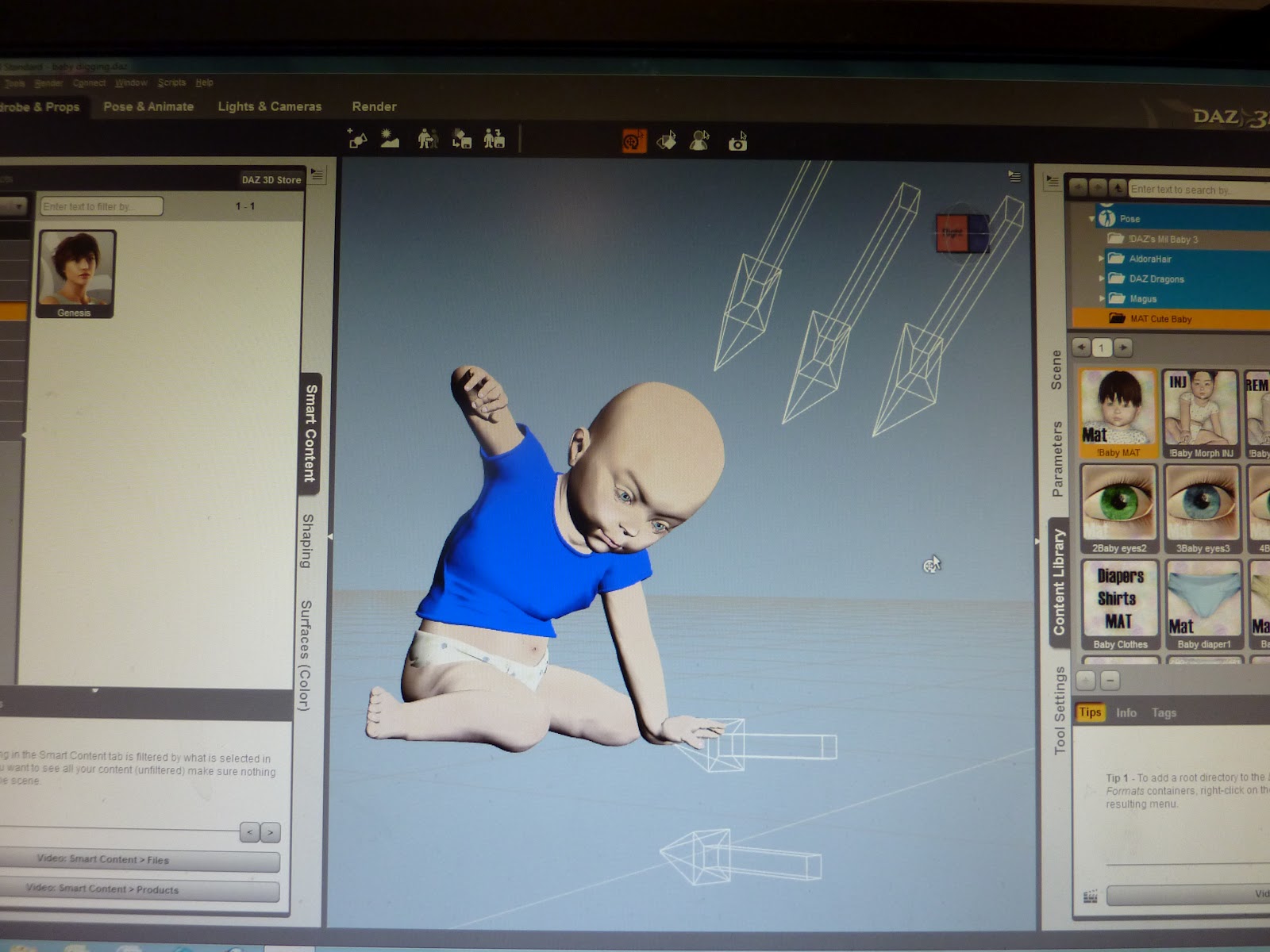Switch to the Lights & Cameras tab
Image resolution: width=1270 pixels, height=952 pixels.
coord(270,106)
